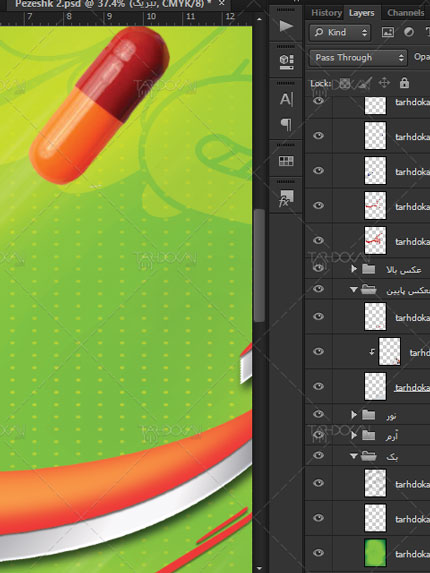Viewport: 430px width, 573px height.
Task: Collapse the بک group
Action: pos(353,456)
